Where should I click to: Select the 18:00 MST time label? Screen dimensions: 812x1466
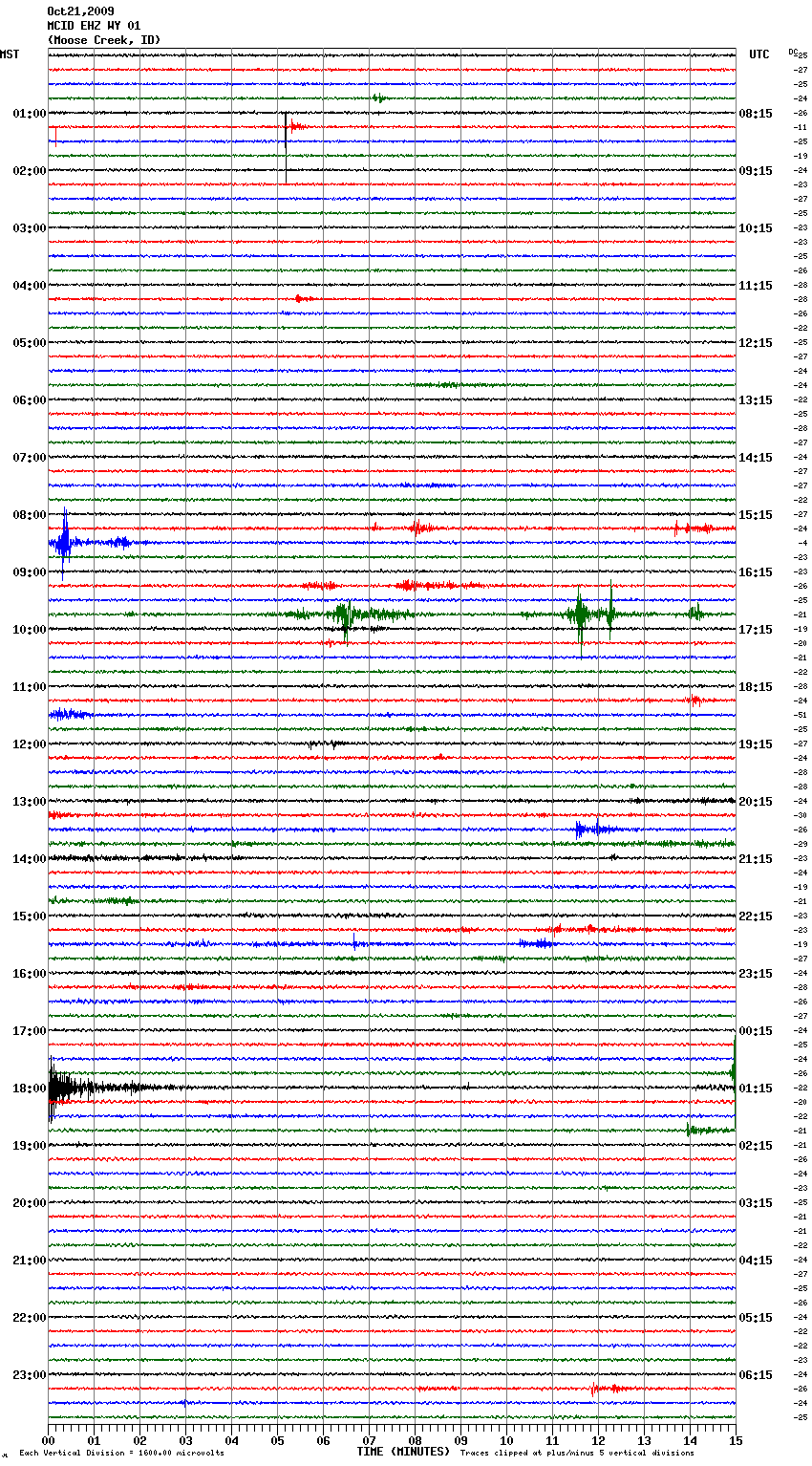pyautogui.click(x=30, y=1089)
